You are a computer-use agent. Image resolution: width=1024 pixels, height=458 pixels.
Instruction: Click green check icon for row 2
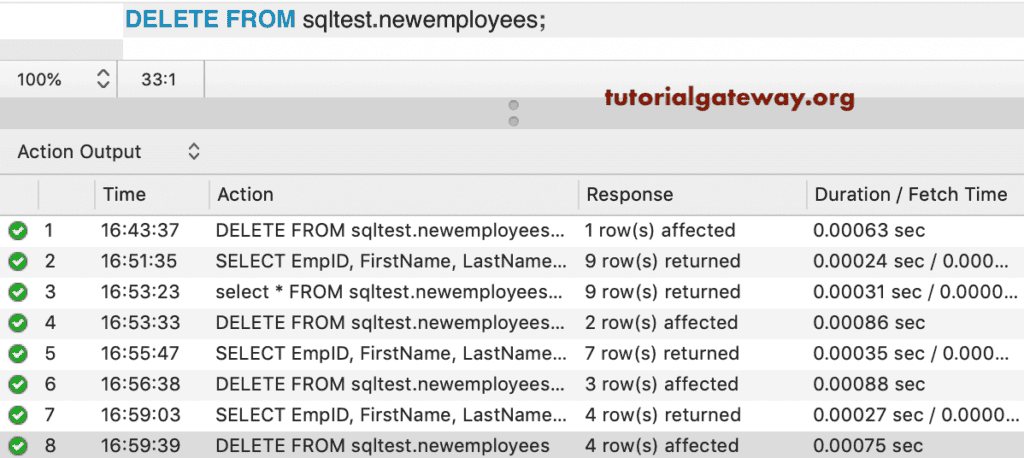pyautogui.click(x=18, y=262)
